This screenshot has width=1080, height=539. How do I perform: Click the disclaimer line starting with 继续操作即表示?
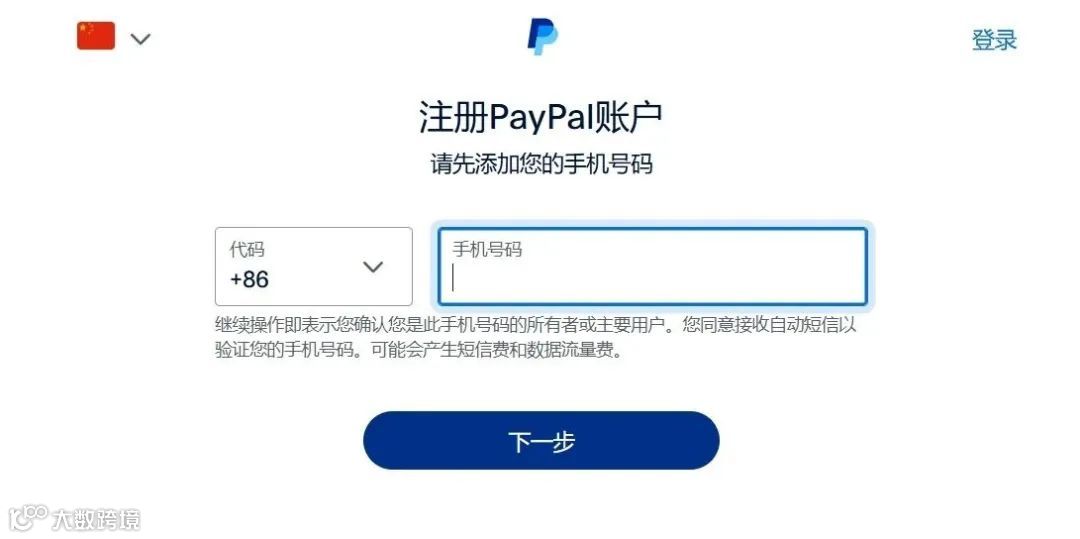535,325
